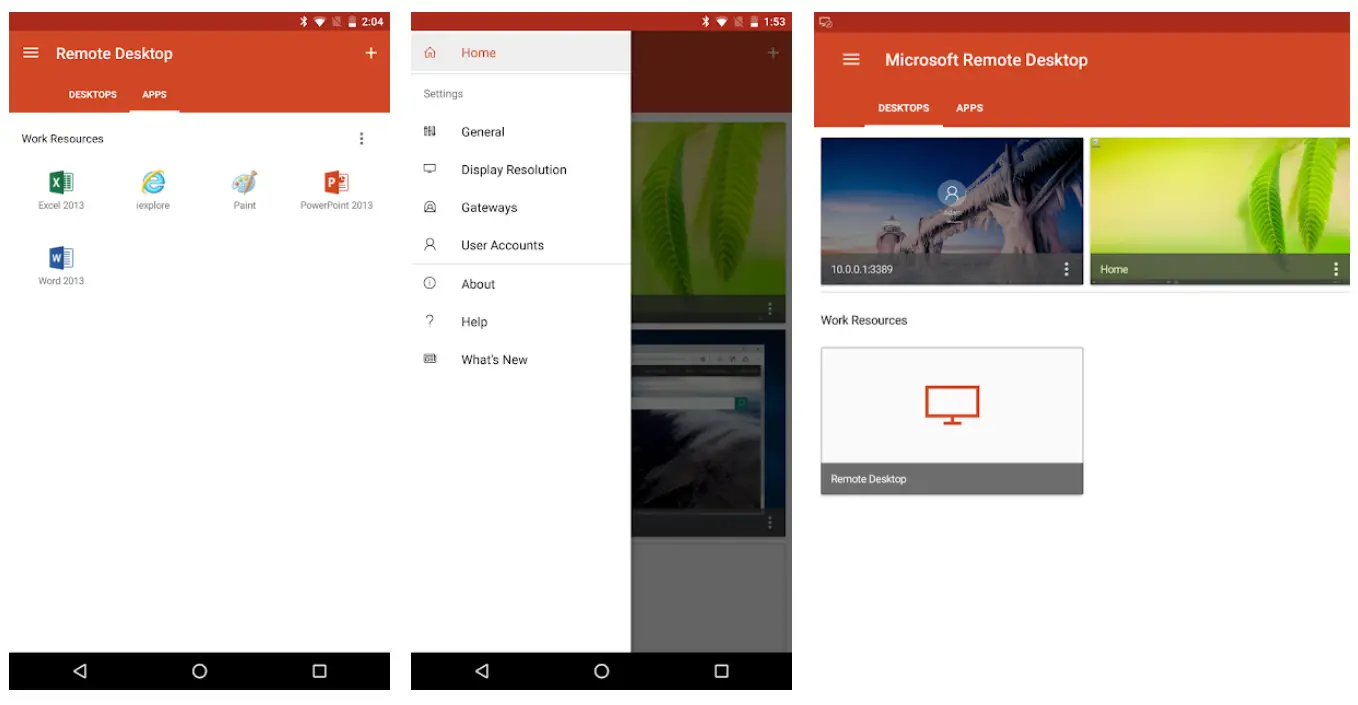Screen dimensions: 1358x705
Task: Switch to APPS tab on tablet screen
Action: (969, 108)
